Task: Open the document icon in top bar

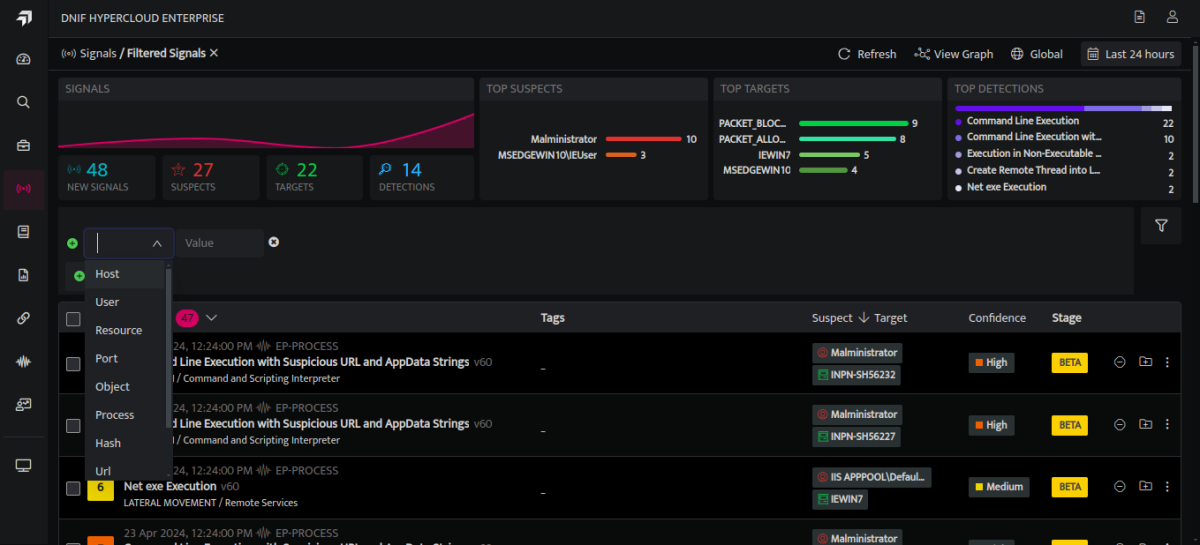Action: [x=1139, y=17]
